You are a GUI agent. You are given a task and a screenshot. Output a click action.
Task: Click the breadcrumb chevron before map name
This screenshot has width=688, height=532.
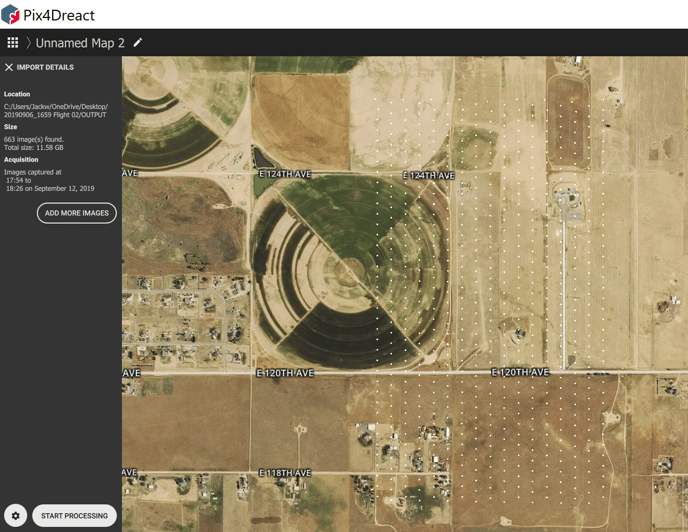click(28, 43)
